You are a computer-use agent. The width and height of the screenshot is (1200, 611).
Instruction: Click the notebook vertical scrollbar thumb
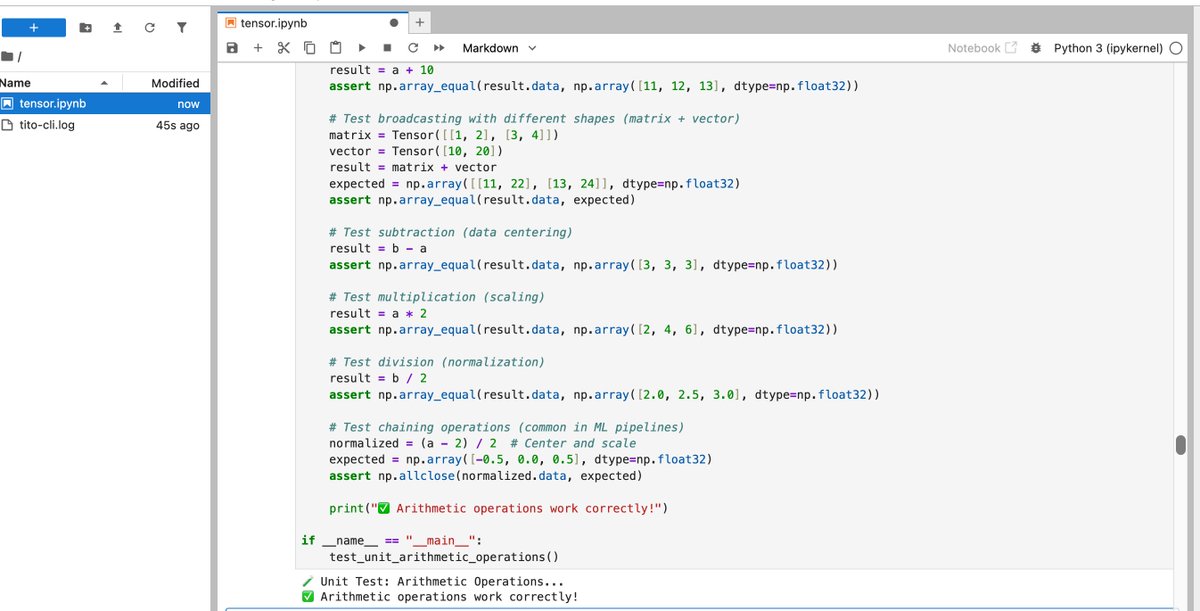tap(1180, 445)
